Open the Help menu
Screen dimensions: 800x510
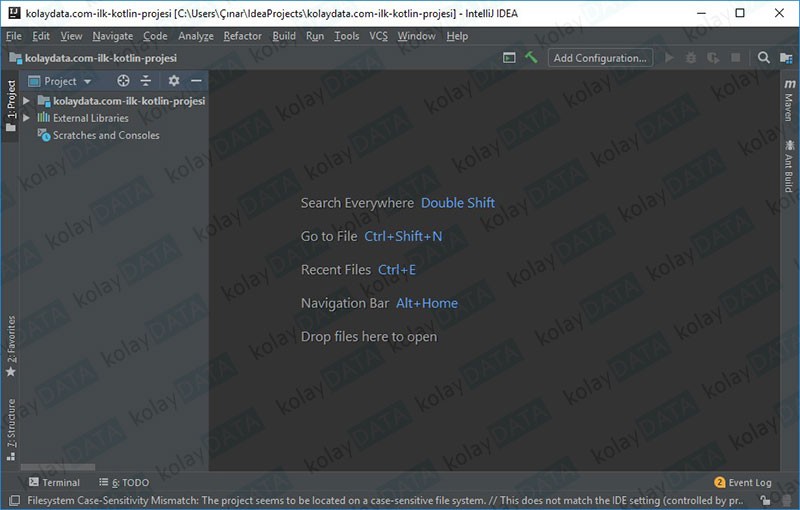457,36
